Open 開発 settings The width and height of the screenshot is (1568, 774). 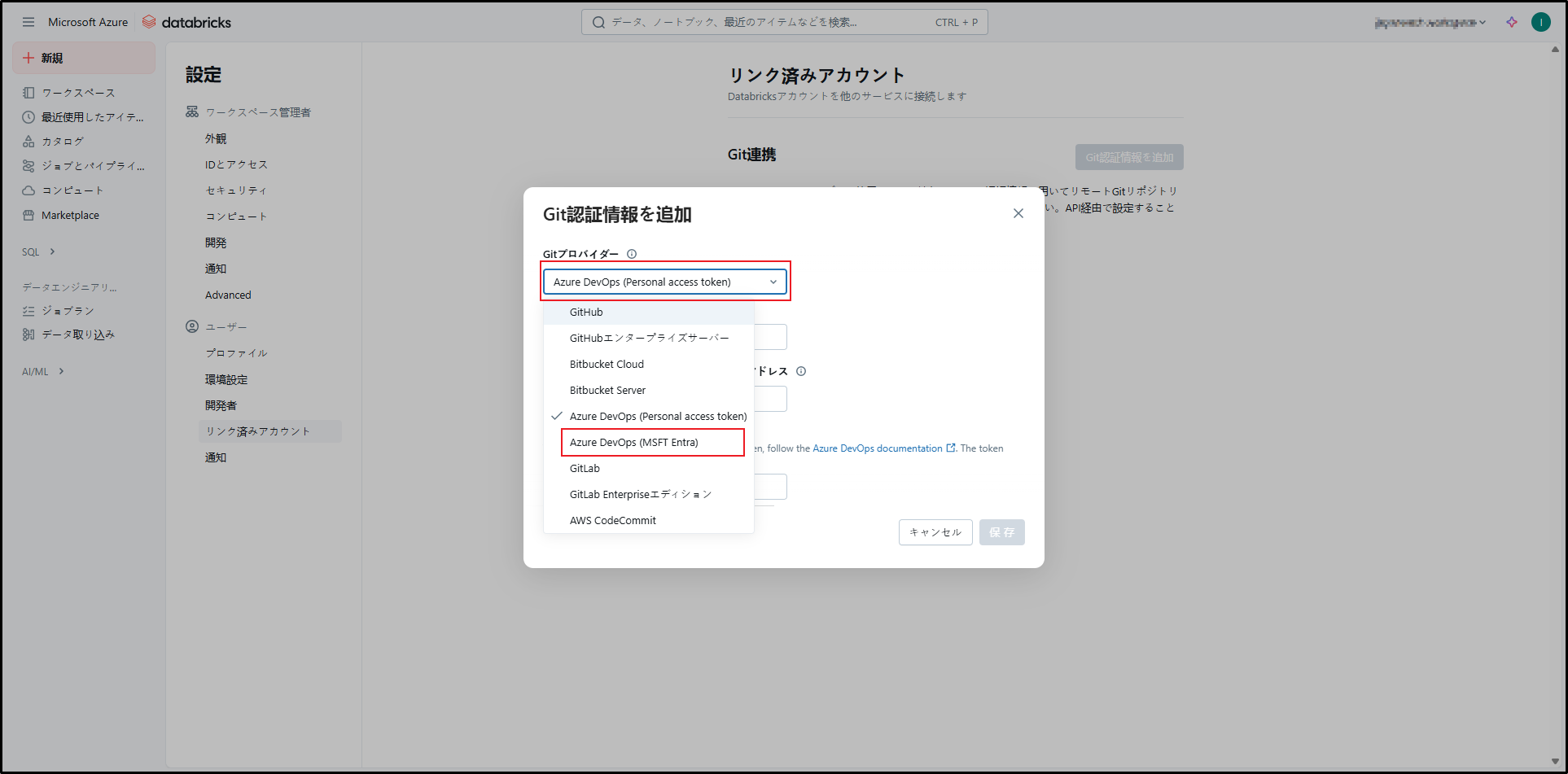[x=216, y=243]
